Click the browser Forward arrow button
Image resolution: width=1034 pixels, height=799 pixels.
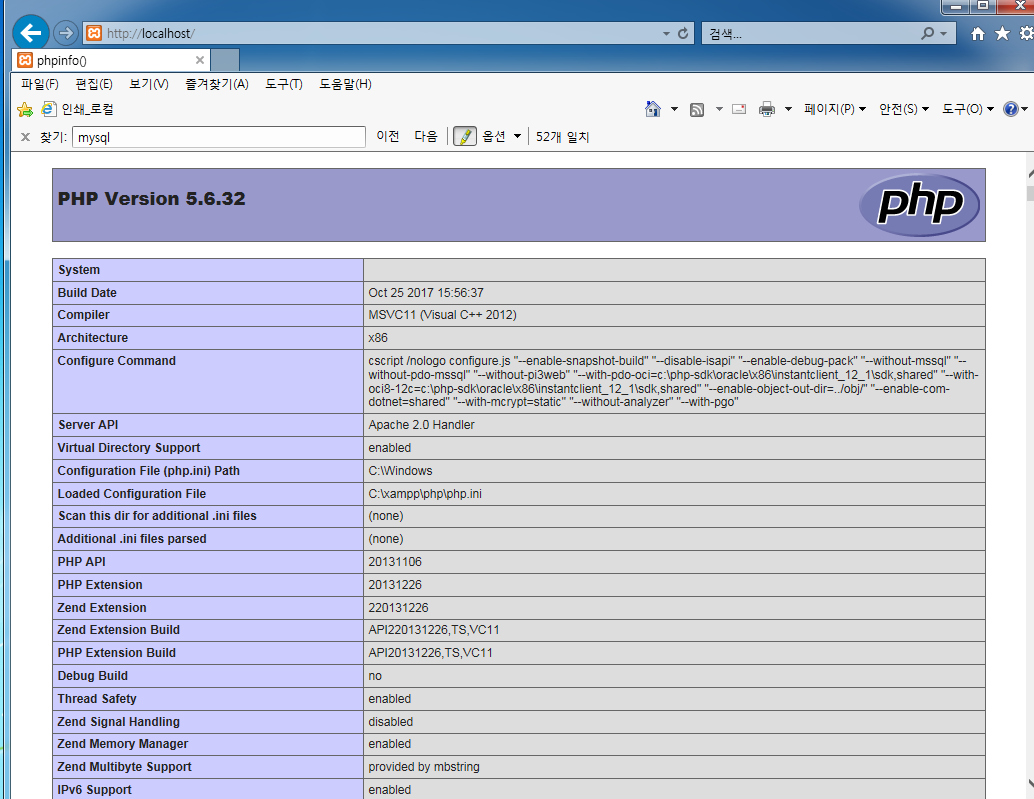pos(65,32)
